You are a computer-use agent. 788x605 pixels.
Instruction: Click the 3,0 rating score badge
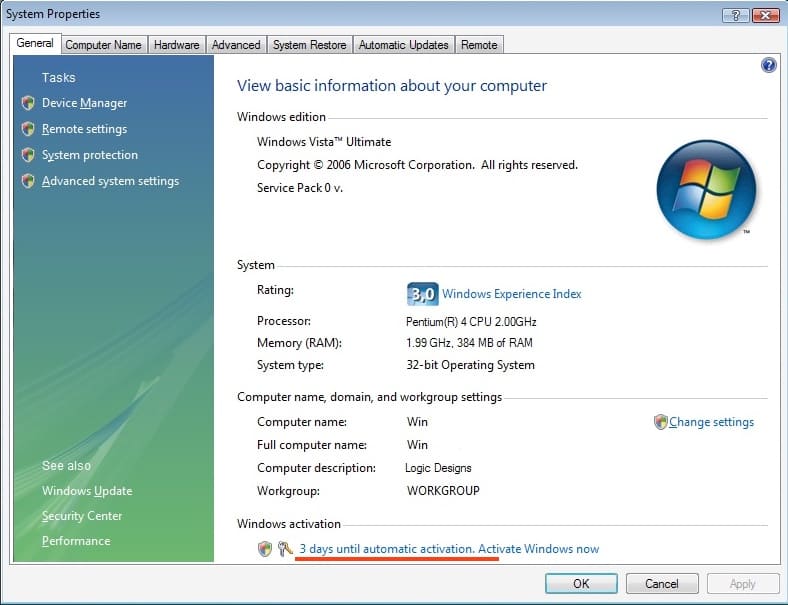[x=422, y=294]
